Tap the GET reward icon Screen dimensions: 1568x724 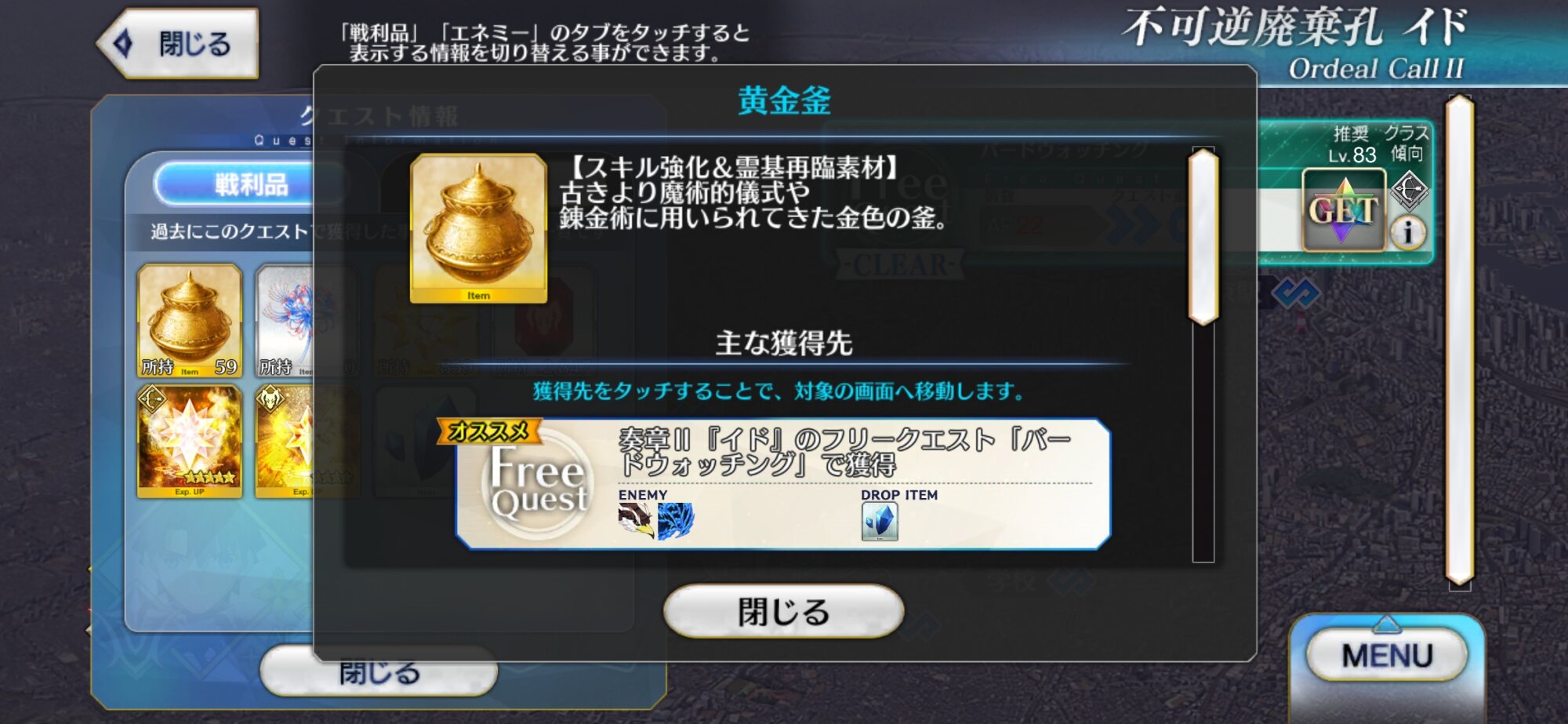pyautogui.click(x=1343, y=210)
